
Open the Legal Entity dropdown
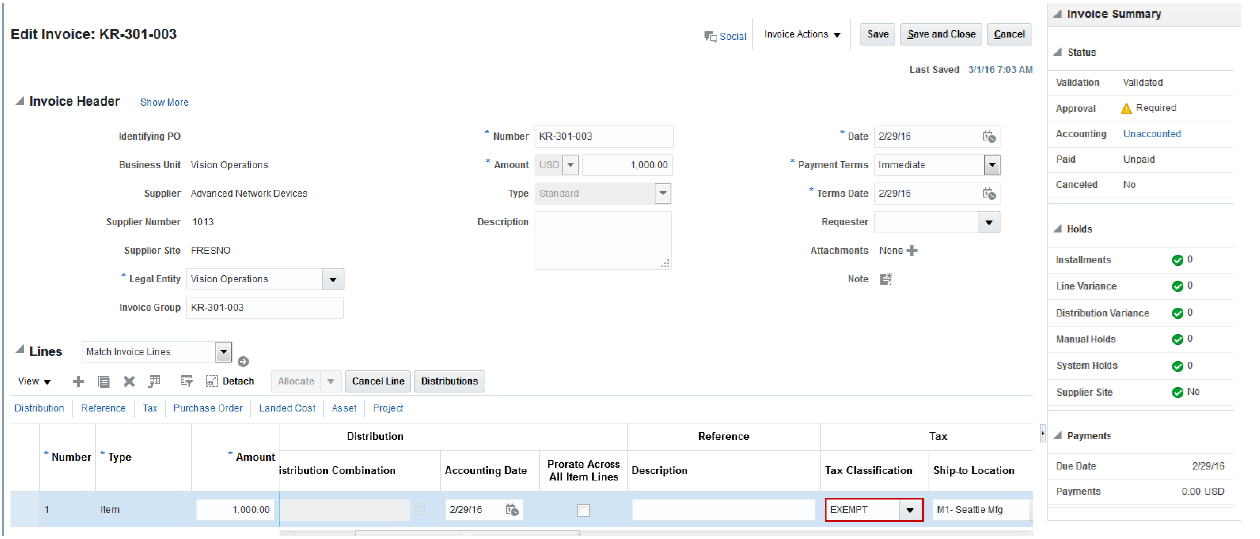click(334, 279)
